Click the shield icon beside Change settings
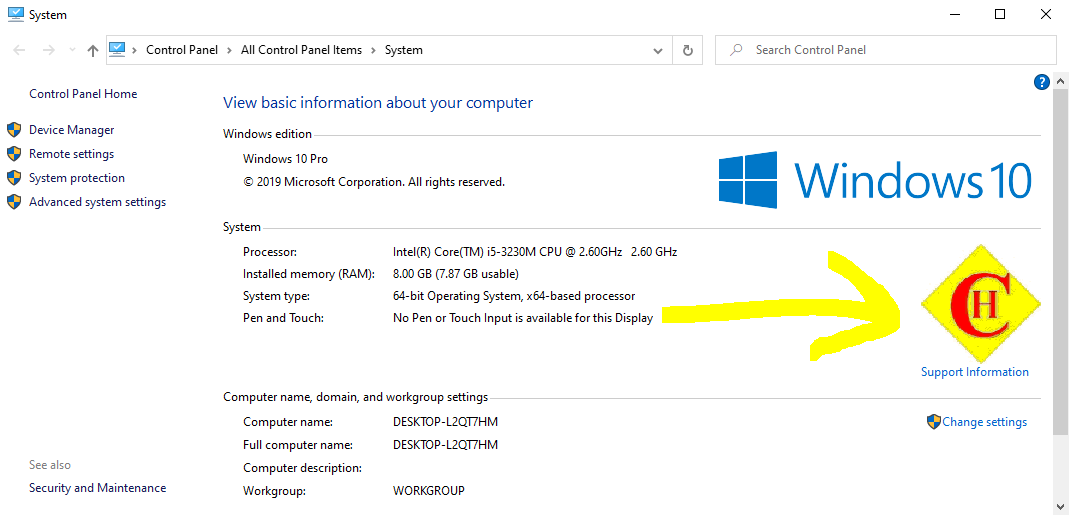 click(933, 422)
